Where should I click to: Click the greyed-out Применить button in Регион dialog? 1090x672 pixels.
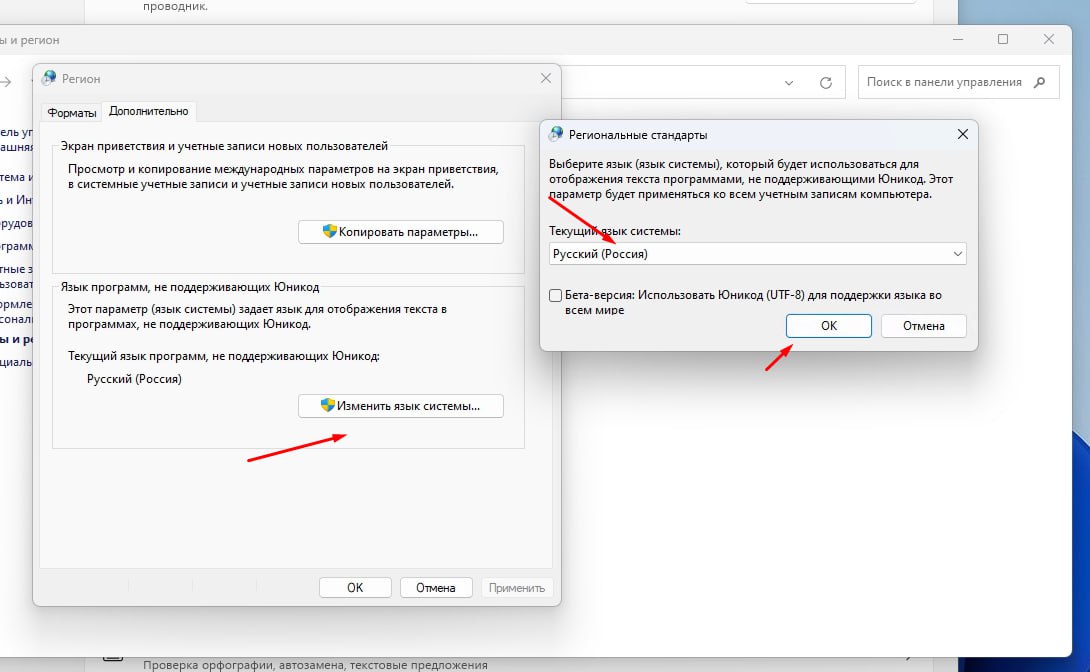(x=516, y=588)
